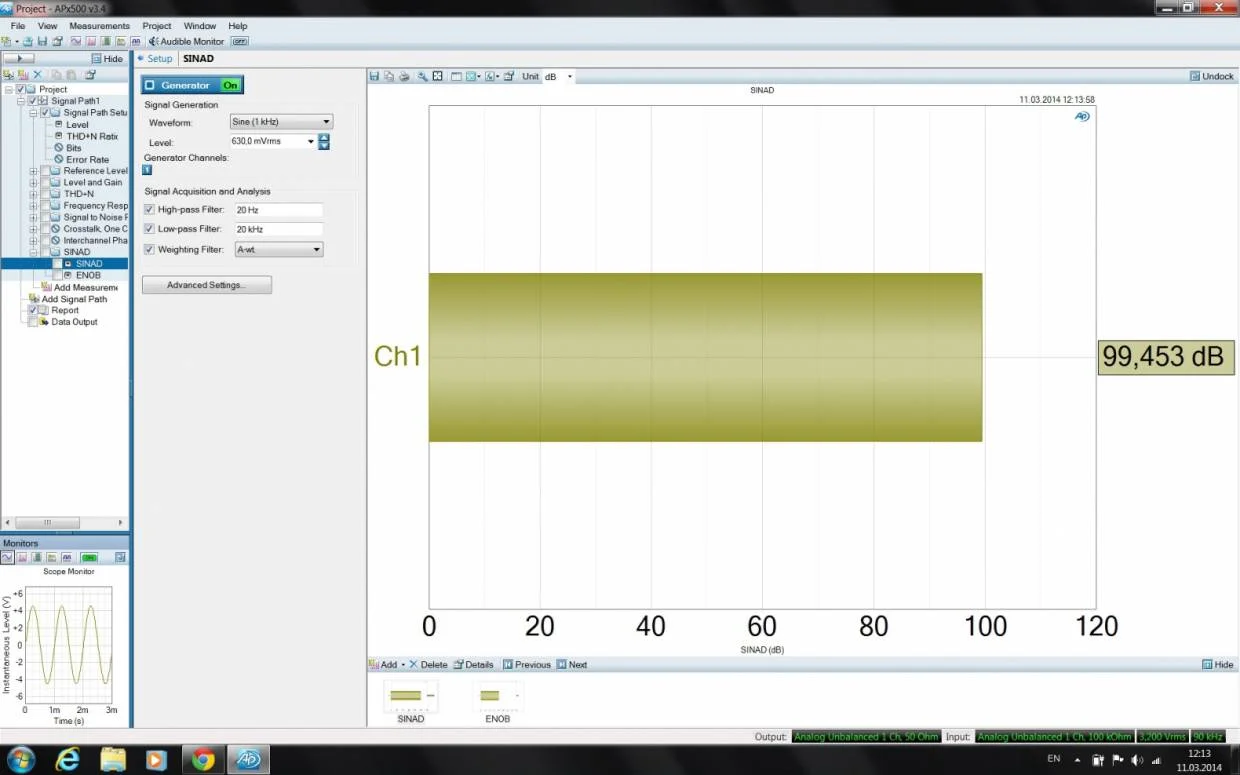The height and width of the screenshot is (775, 1240).
Task: Select the second icon in Monitors panel toolbar
Action: point(22,557)
